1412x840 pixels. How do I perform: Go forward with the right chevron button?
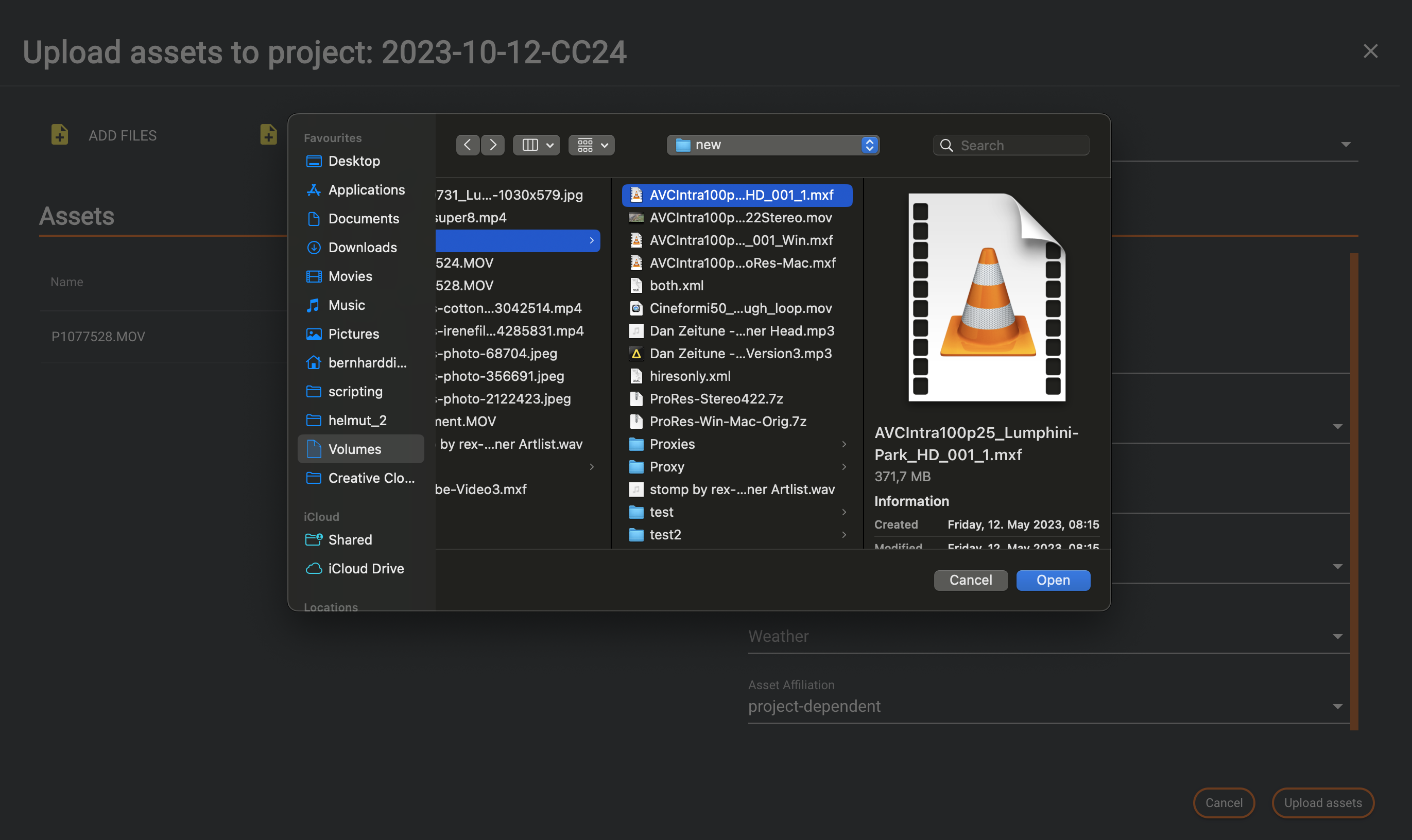493,145
